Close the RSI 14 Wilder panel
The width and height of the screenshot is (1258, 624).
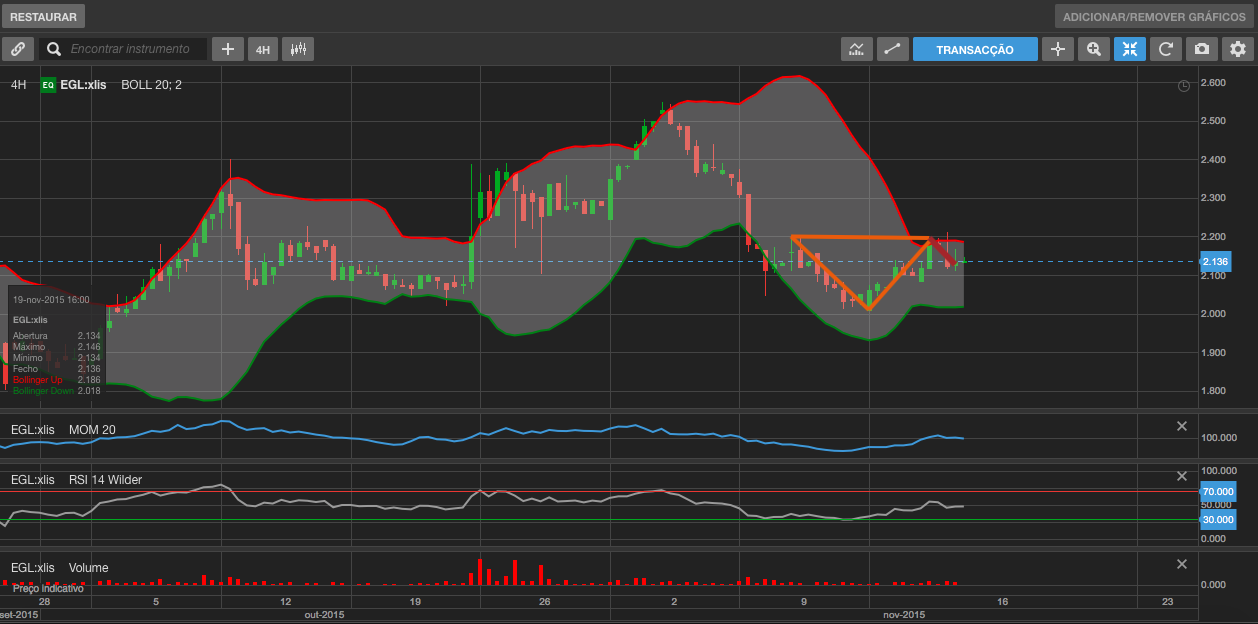(x=1181, y=477)
